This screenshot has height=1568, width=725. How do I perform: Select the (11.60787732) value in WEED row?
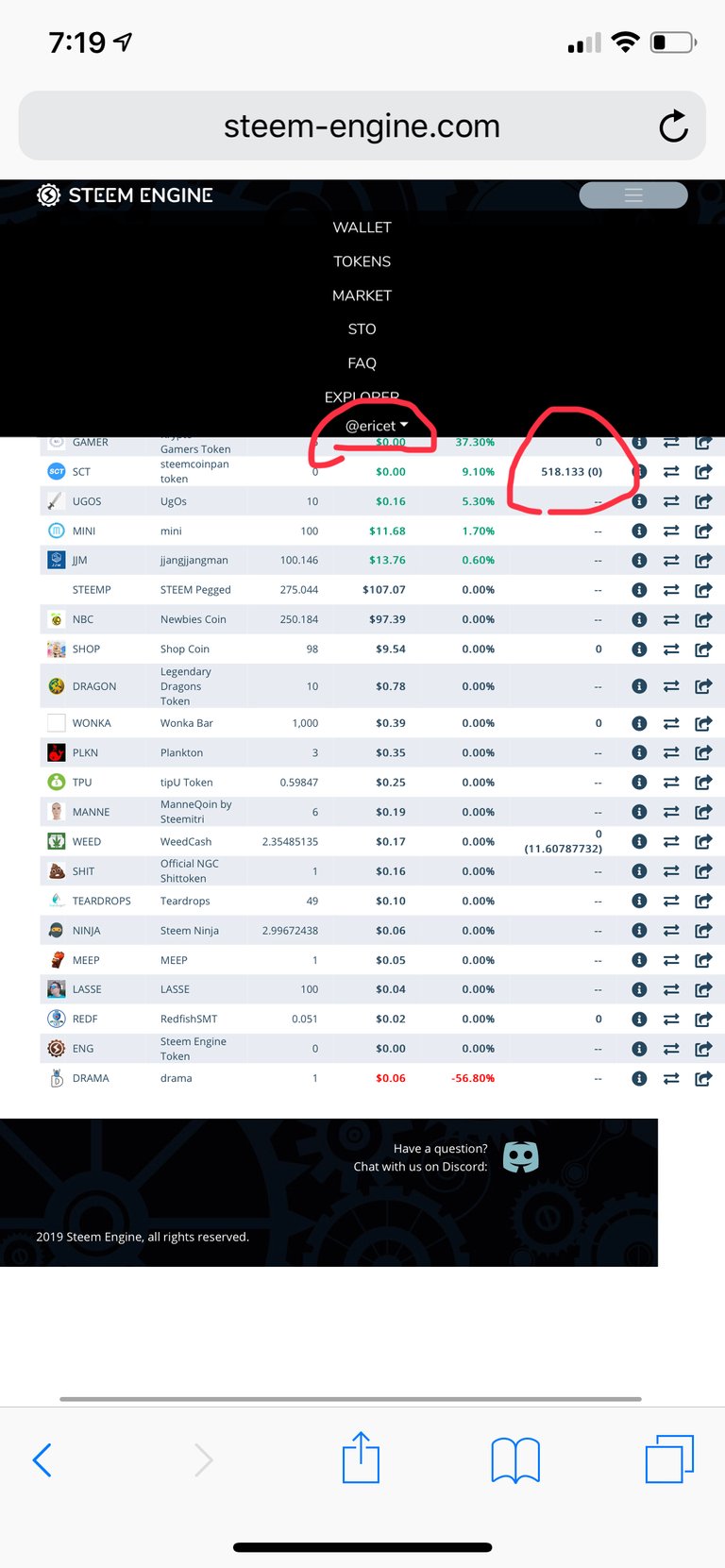563,849
